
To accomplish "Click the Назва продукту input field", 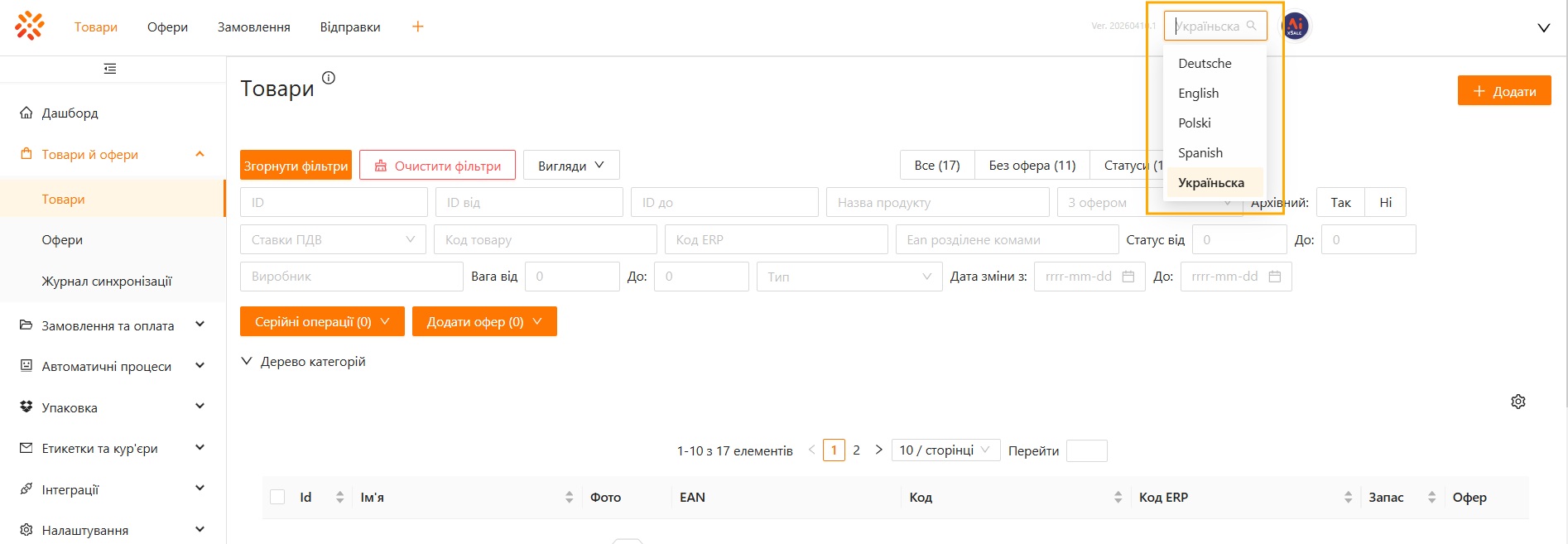I will (937, 202).
